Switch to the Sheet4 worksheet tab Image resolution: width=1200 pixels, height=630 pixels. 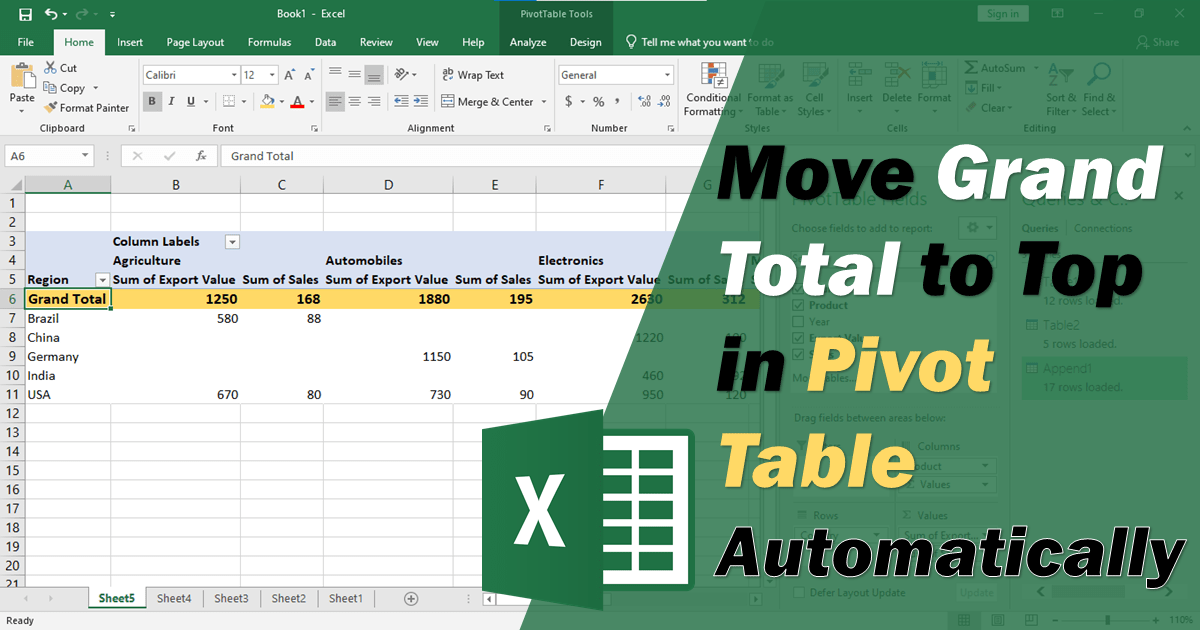click(x=174, y=597)
